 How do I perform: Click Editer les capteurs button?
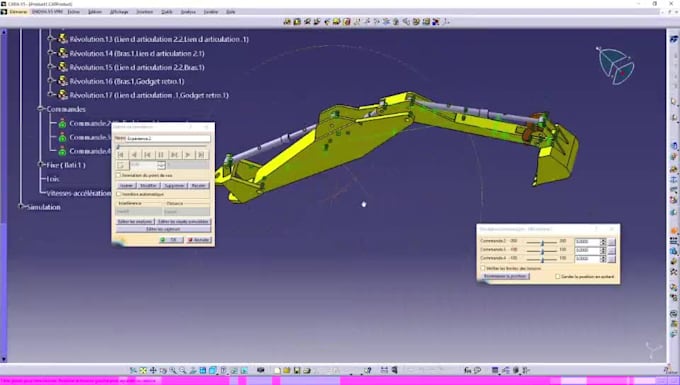[x=163, y=229]
